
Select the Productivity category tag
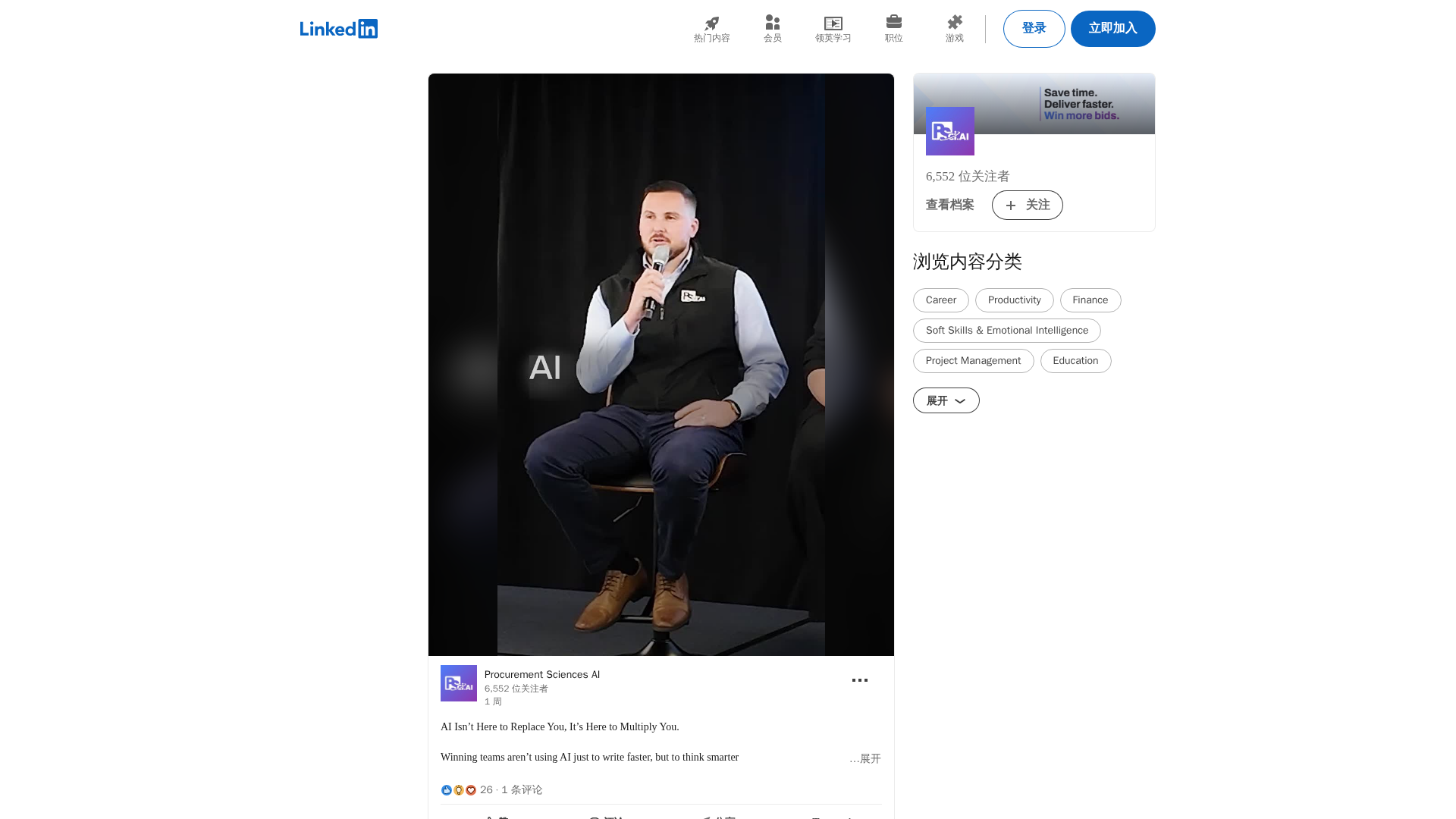[1014, 300]
